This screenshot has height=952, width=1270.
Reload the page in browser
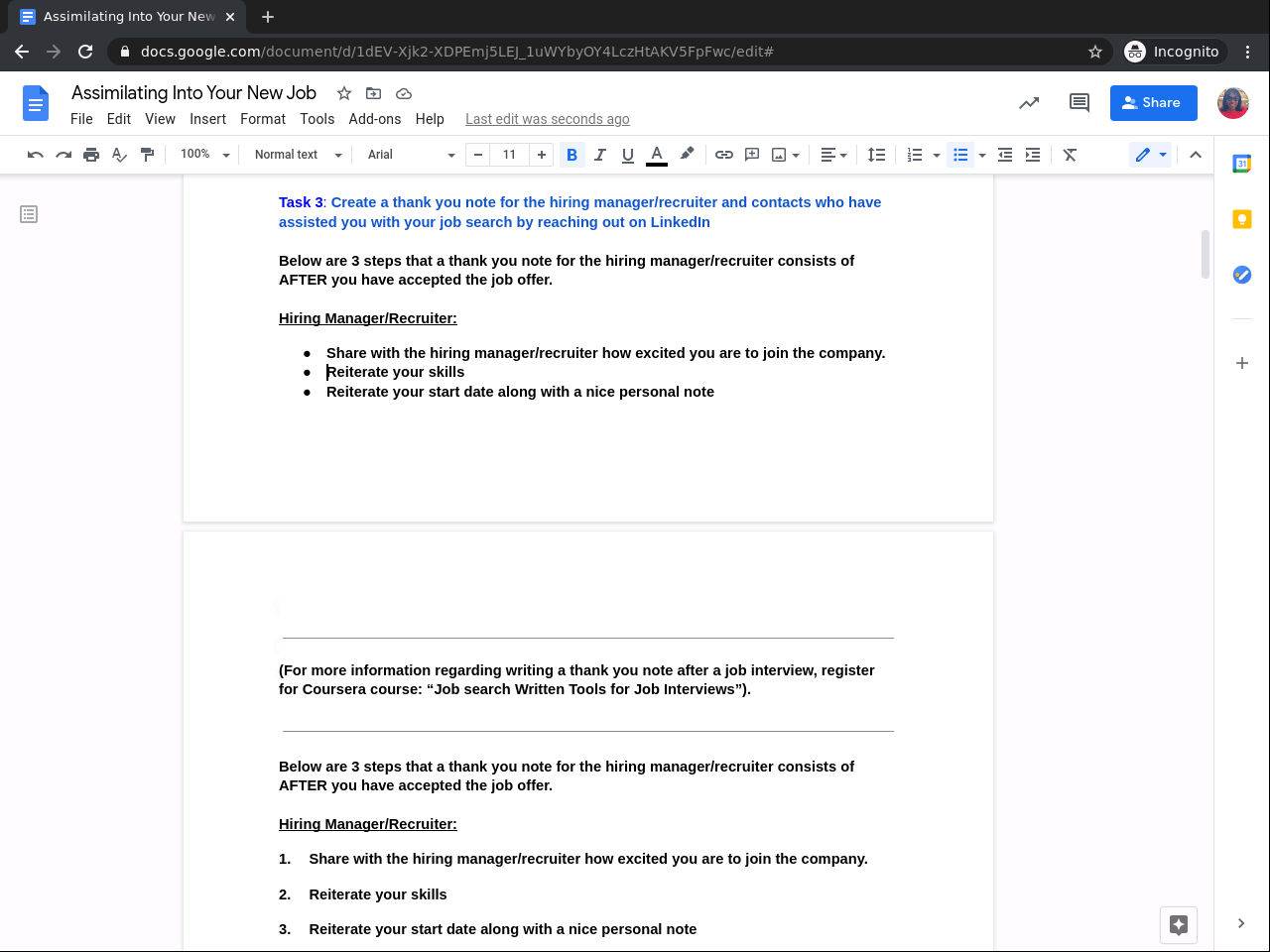(x=85, y=52)
